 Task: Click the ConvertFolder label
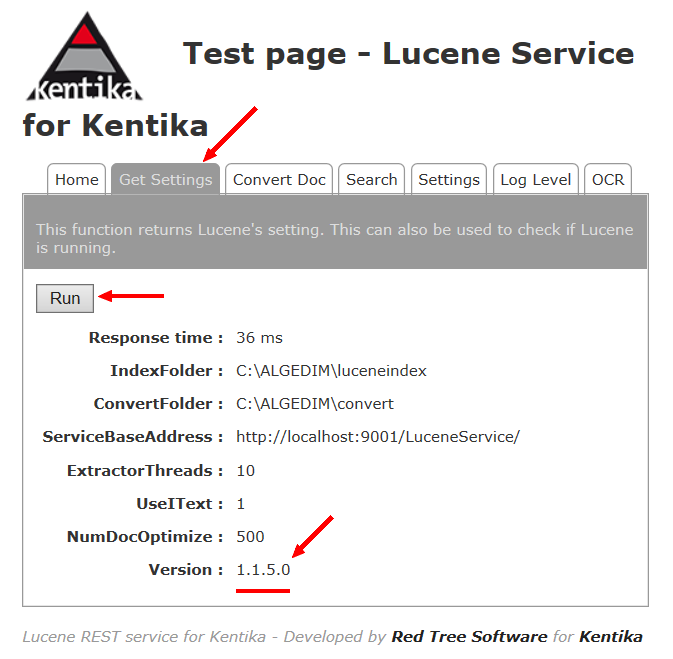158,404
